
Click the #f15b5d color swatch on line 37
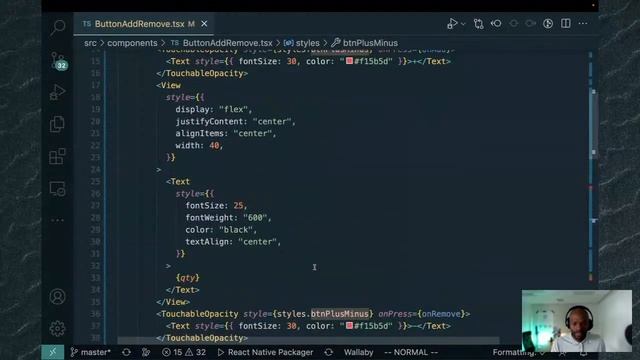click(x=349, y=326)
